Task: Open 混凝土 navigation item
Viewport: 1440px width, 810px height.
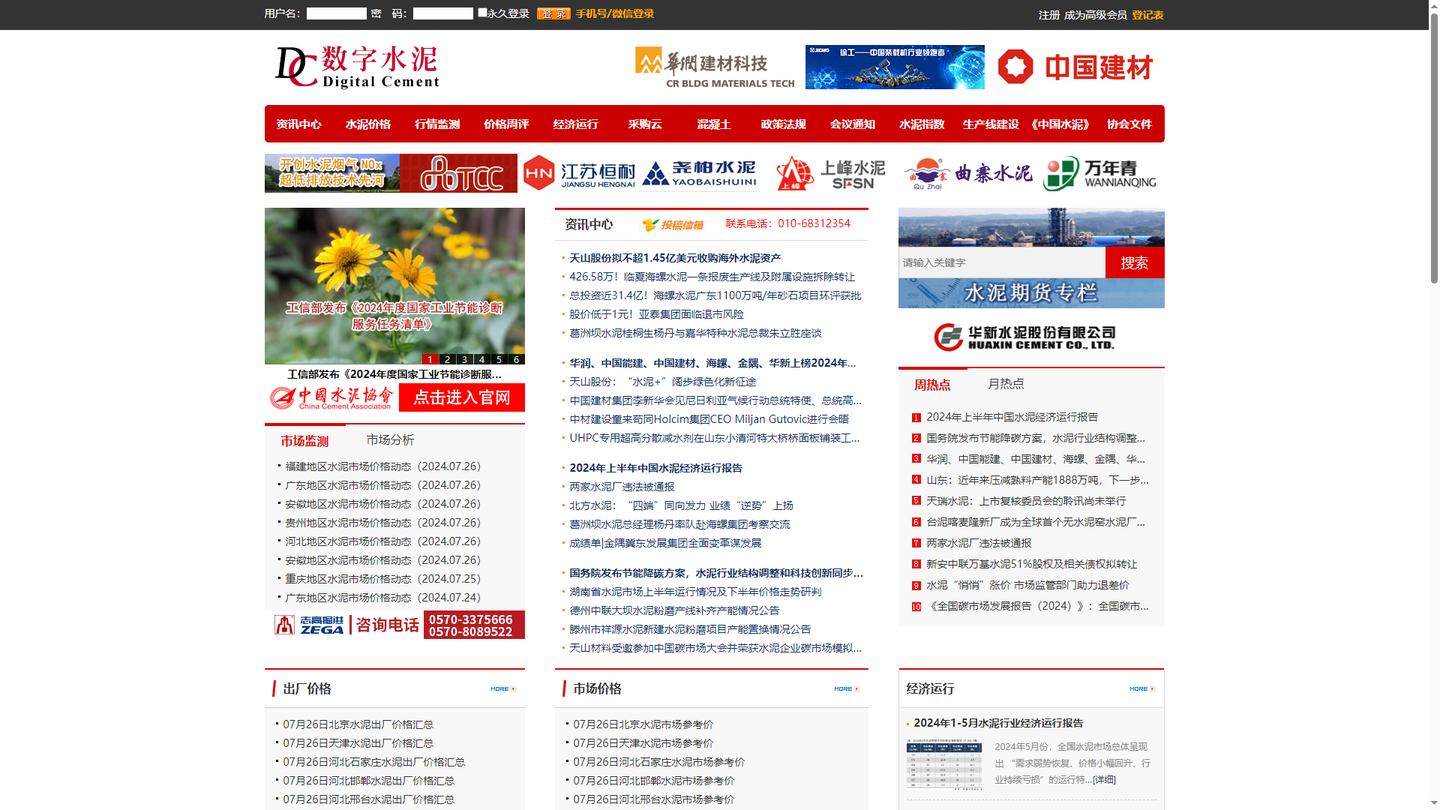Action: (714, 125)
